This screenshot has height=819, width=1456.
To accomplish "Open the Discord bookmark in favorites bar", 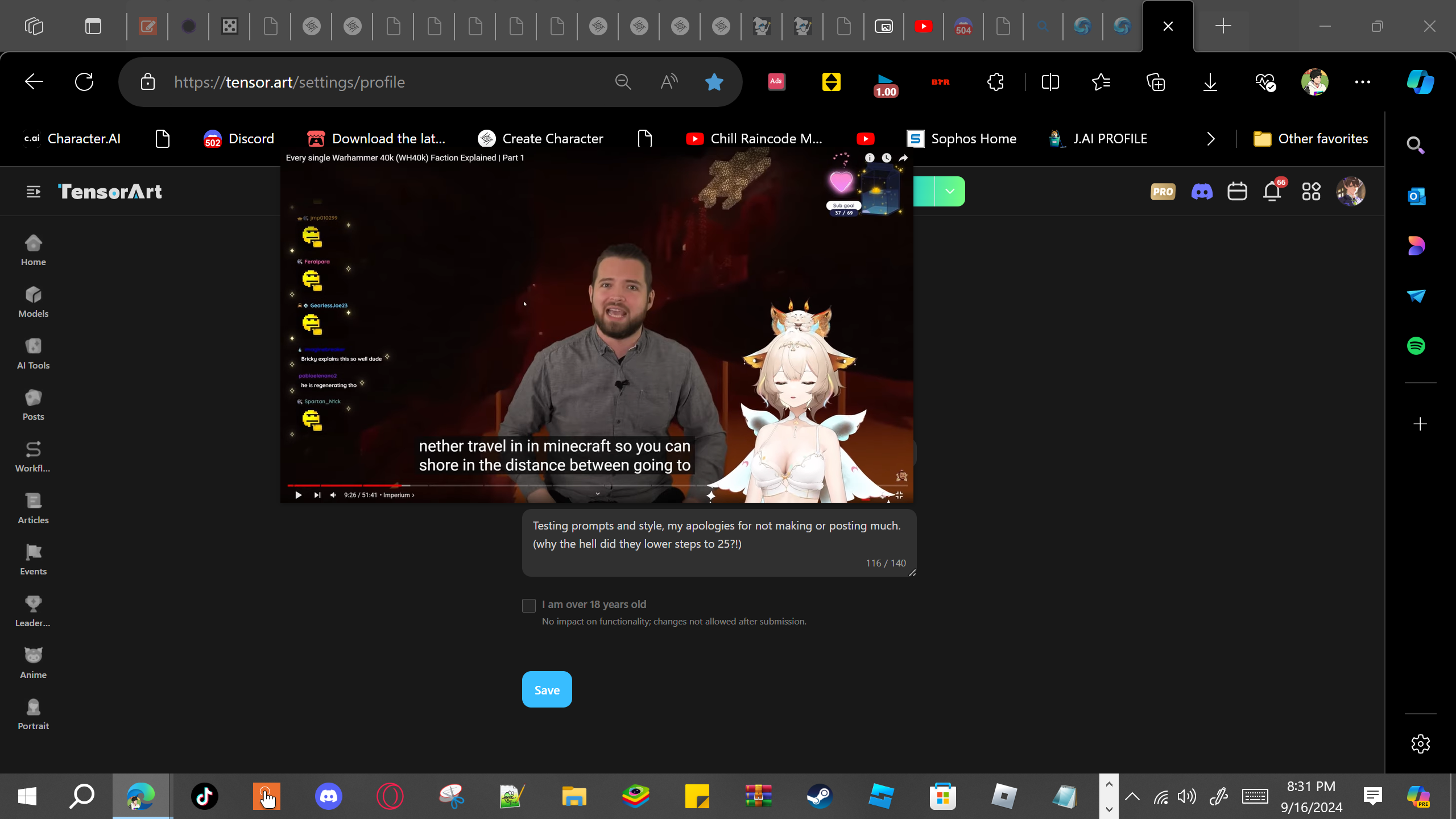I will [x=239, y=138].
